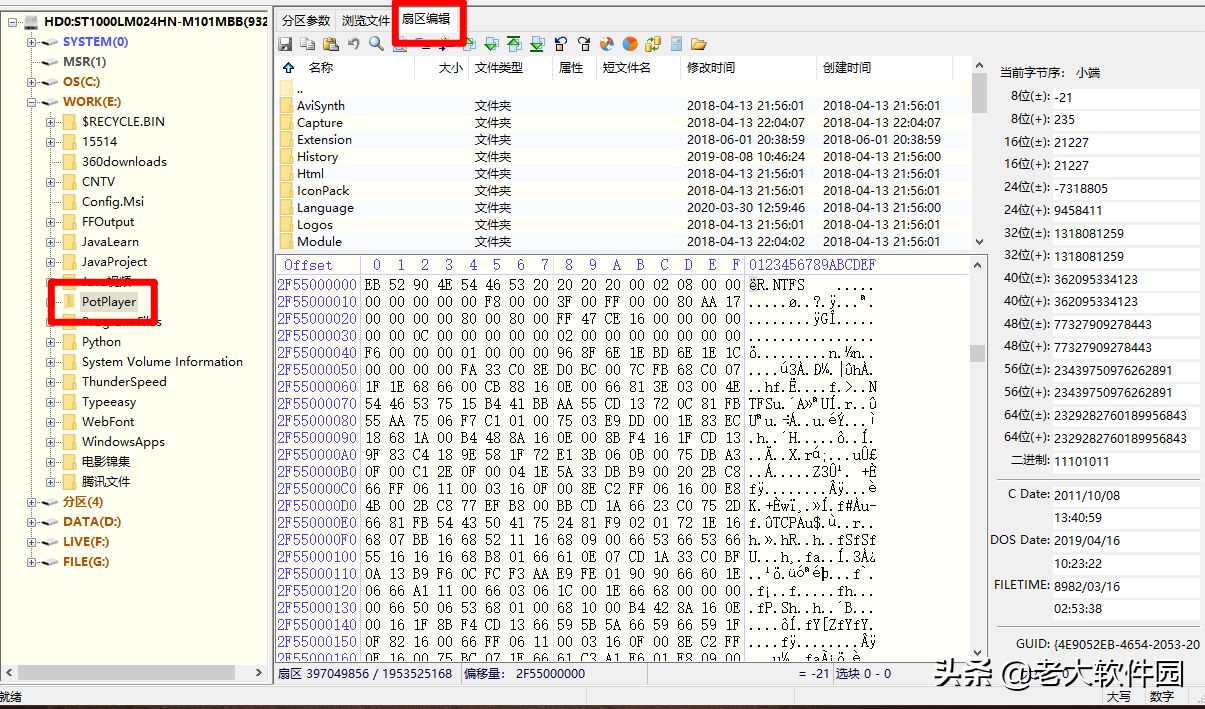
Task: Open the 浏览文件 tab
Action: [366, 20]
